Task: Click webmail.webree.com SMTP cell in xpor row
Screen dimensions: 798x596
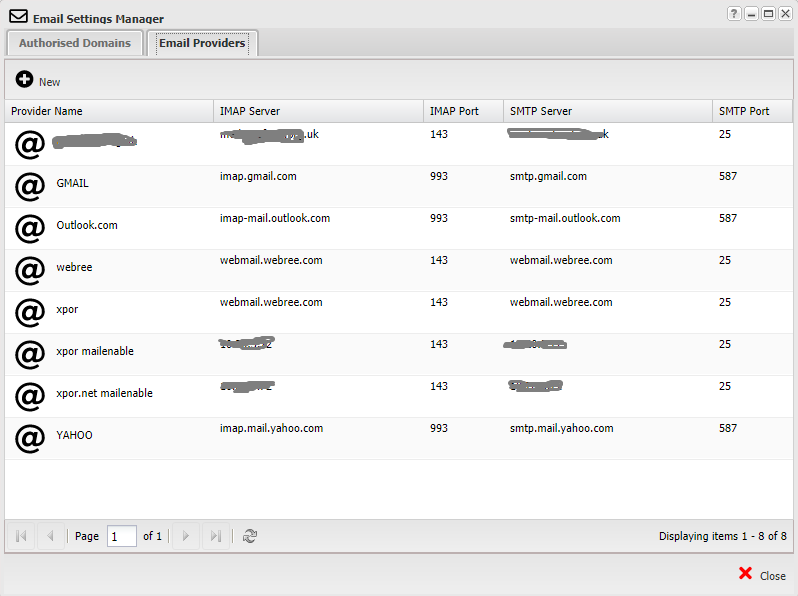Action: tap(561, 302)
